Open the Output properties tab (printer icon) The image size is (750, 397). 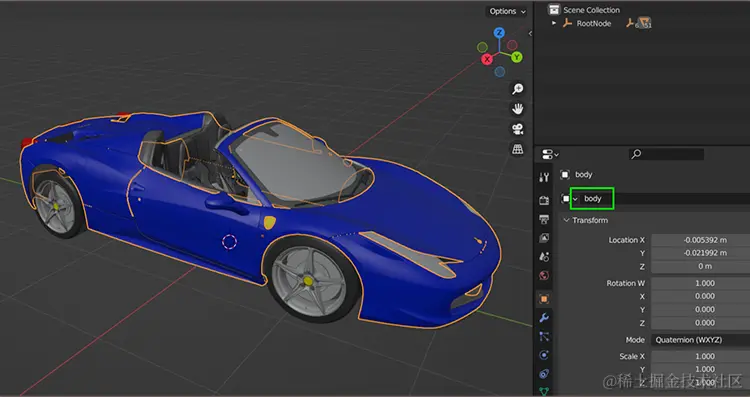click(x=544, y=220)
